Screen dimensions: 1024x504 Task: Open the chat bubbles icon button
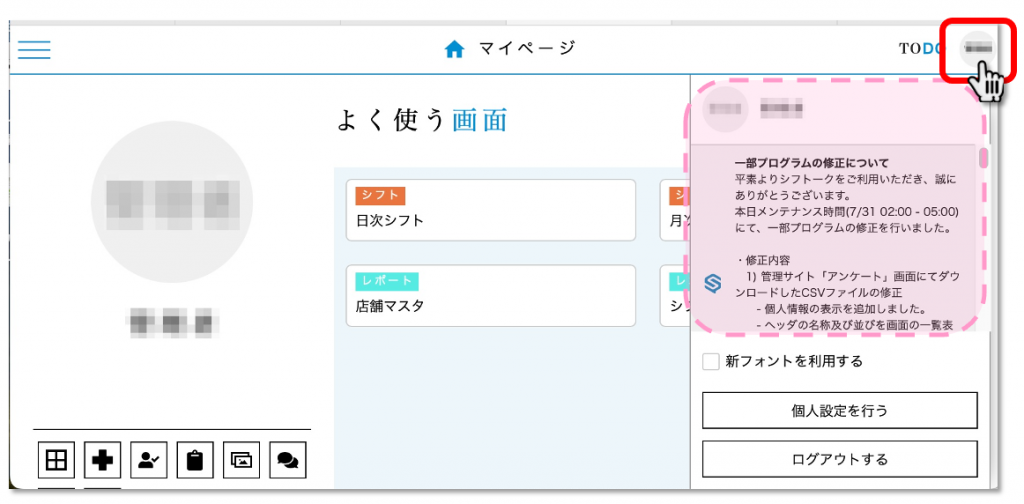(x=287, y=460)
